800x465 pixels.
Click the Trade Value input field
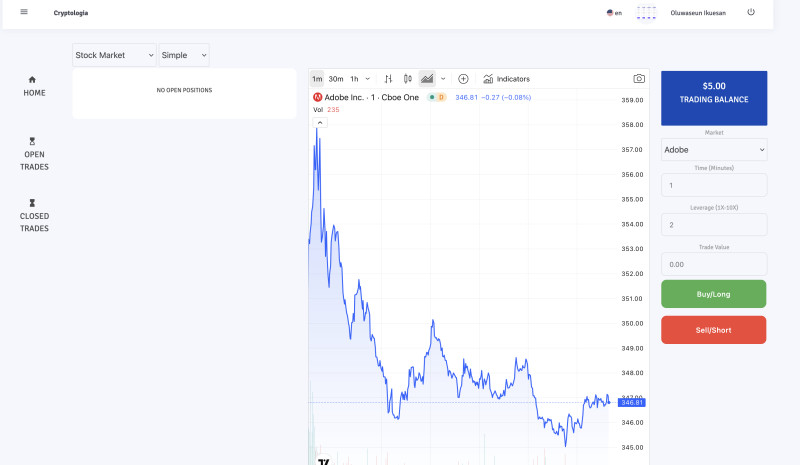click(x=714, y=264)
